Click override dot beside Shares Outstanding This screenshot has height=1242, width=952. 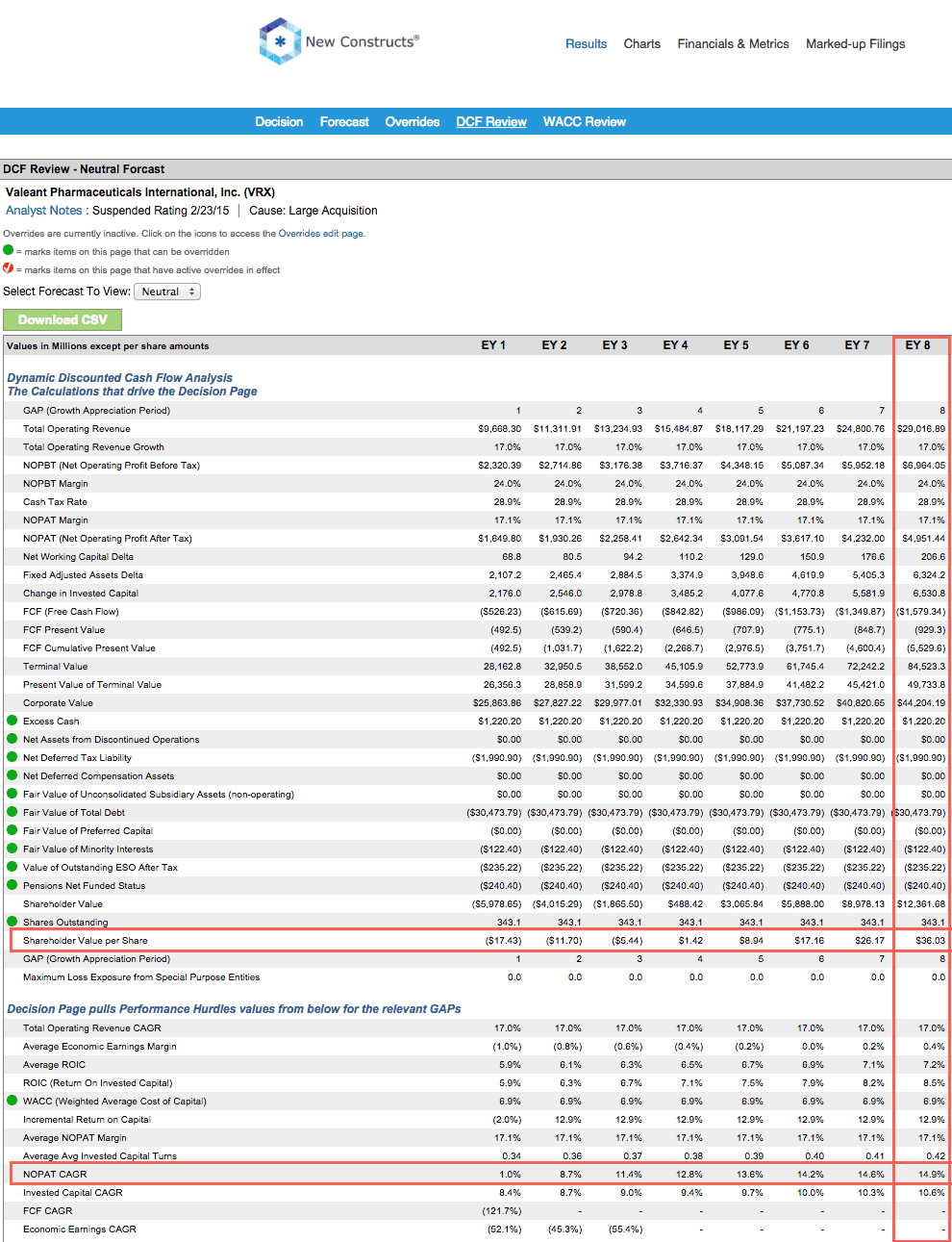pyautogui.click(x=13, y=922)
